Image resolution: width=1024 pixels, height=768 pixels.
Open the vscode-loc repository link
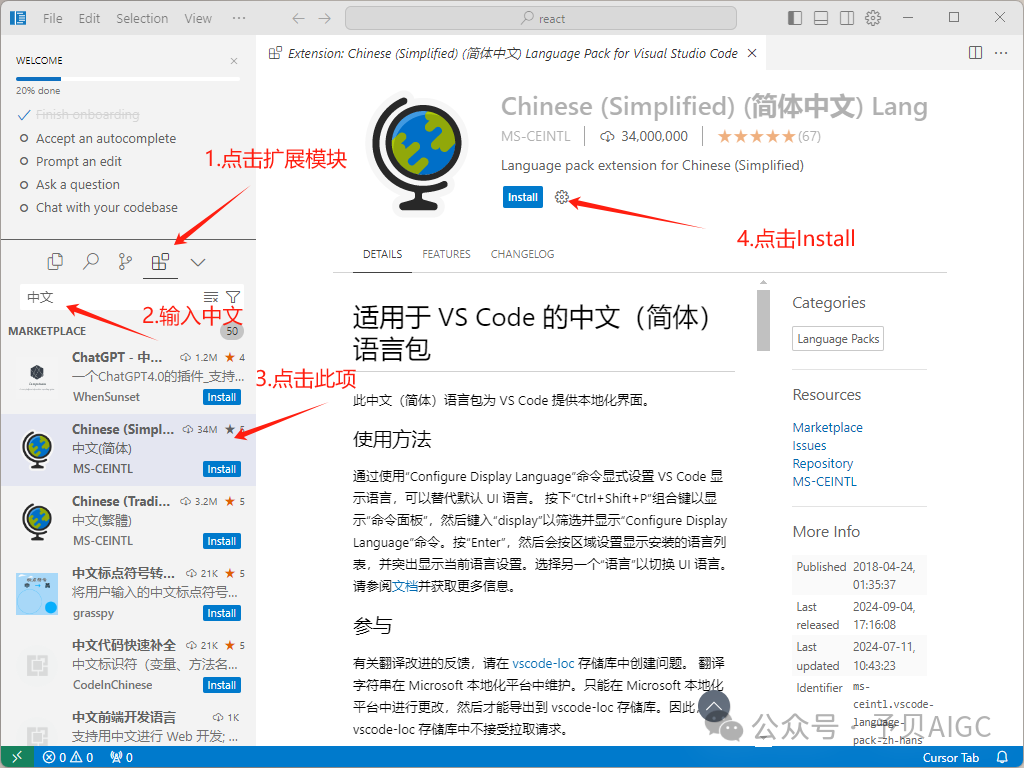pos(543,664)
